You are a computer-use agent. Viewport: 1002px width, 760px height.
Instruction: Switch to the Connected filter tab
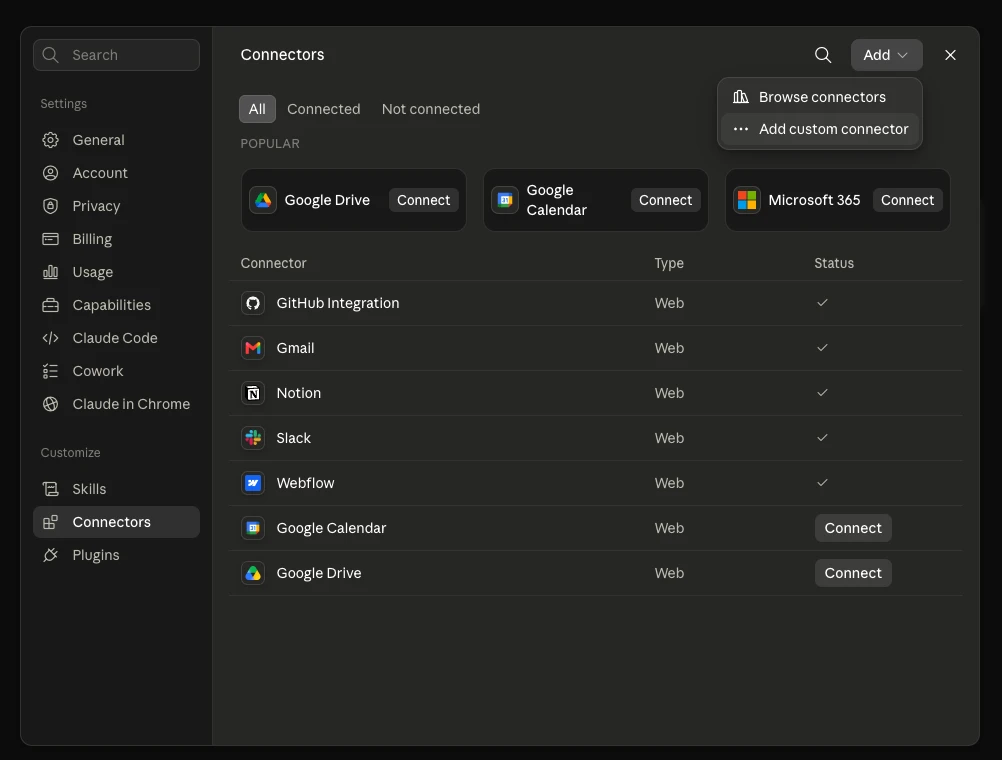click(323, 109)
